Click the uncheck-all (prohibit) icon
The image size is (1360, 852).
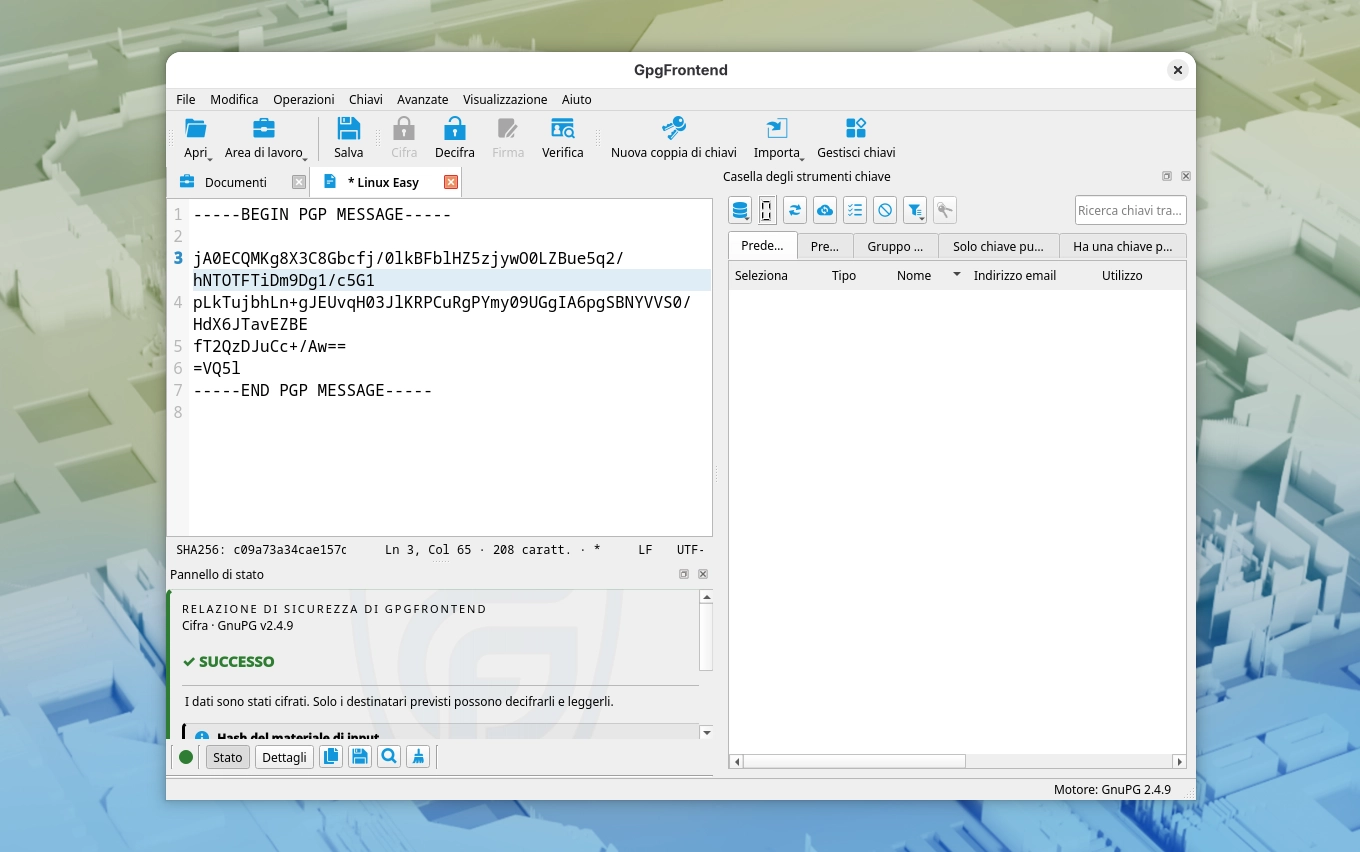[885, 210]
